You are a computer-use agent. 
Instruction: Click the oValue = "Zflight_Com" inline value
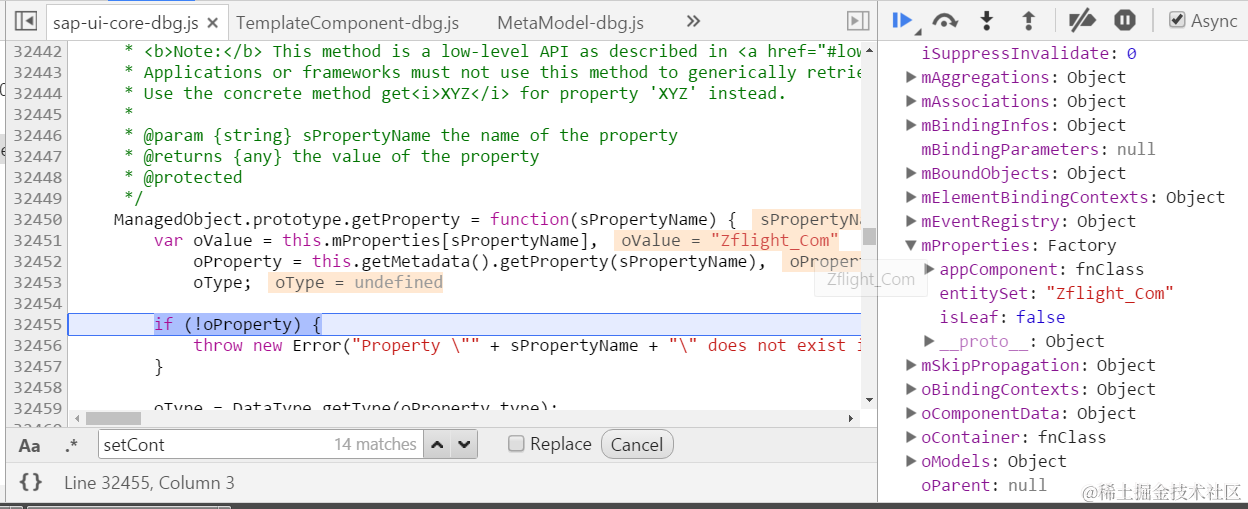[725, 240]
